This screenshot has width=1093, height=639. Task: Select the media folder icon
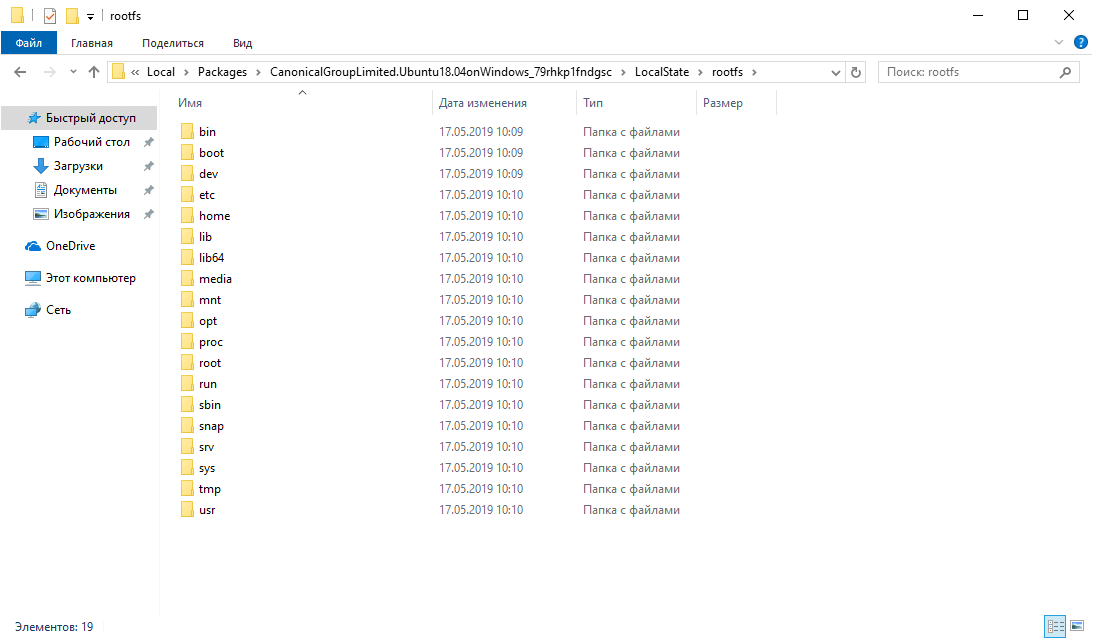click(x=187, y=279)
